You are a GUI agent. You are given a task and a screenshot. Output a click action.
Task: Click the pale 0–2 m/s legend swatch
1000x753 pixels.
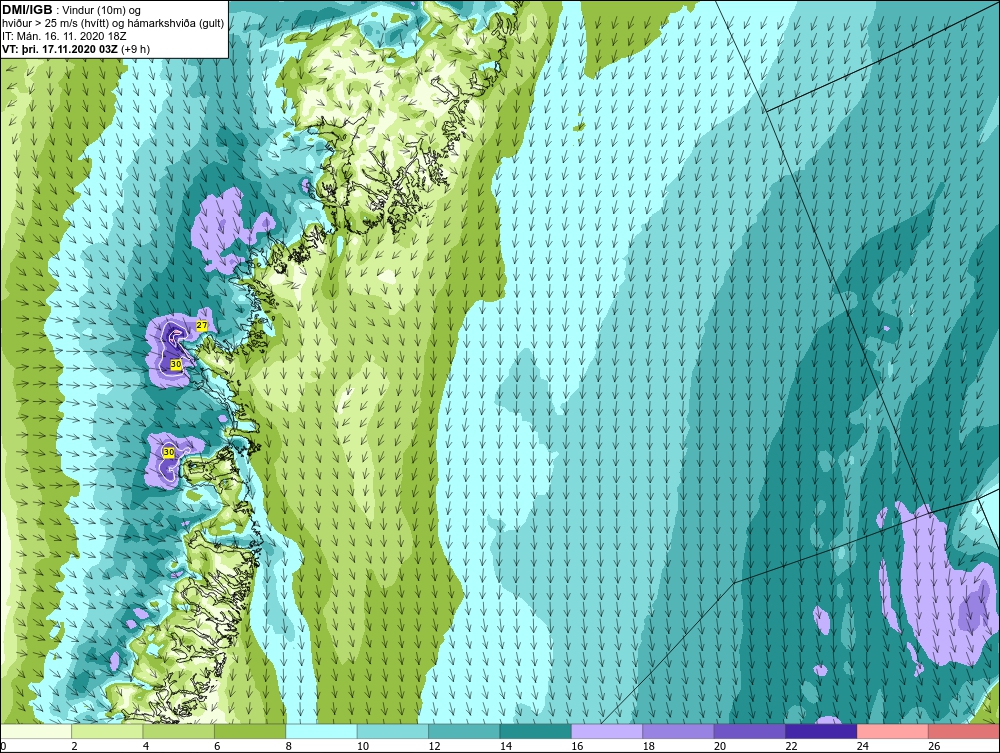(36, 731)
